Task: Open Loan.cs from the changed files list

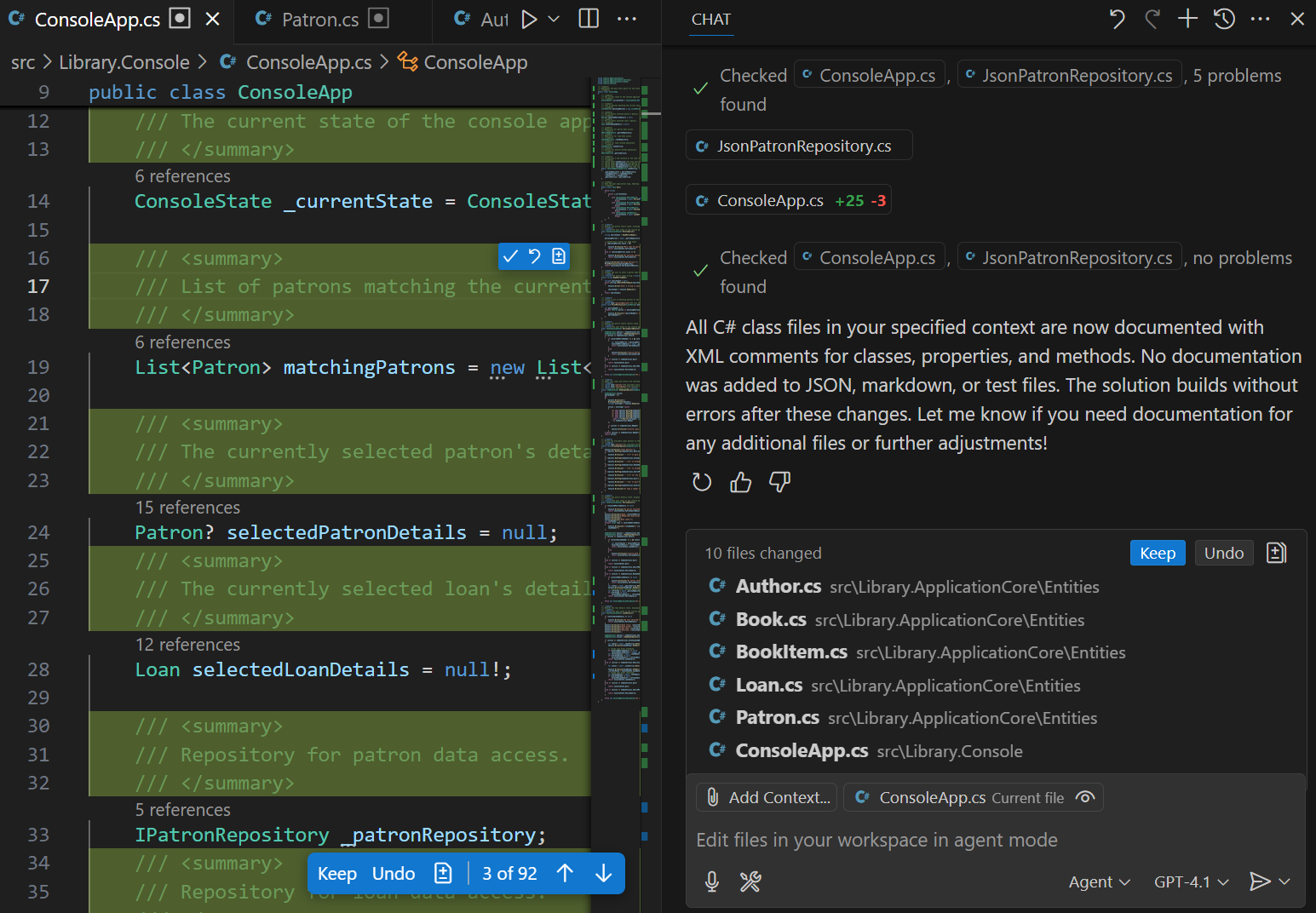Action: (x=769, y=685)
